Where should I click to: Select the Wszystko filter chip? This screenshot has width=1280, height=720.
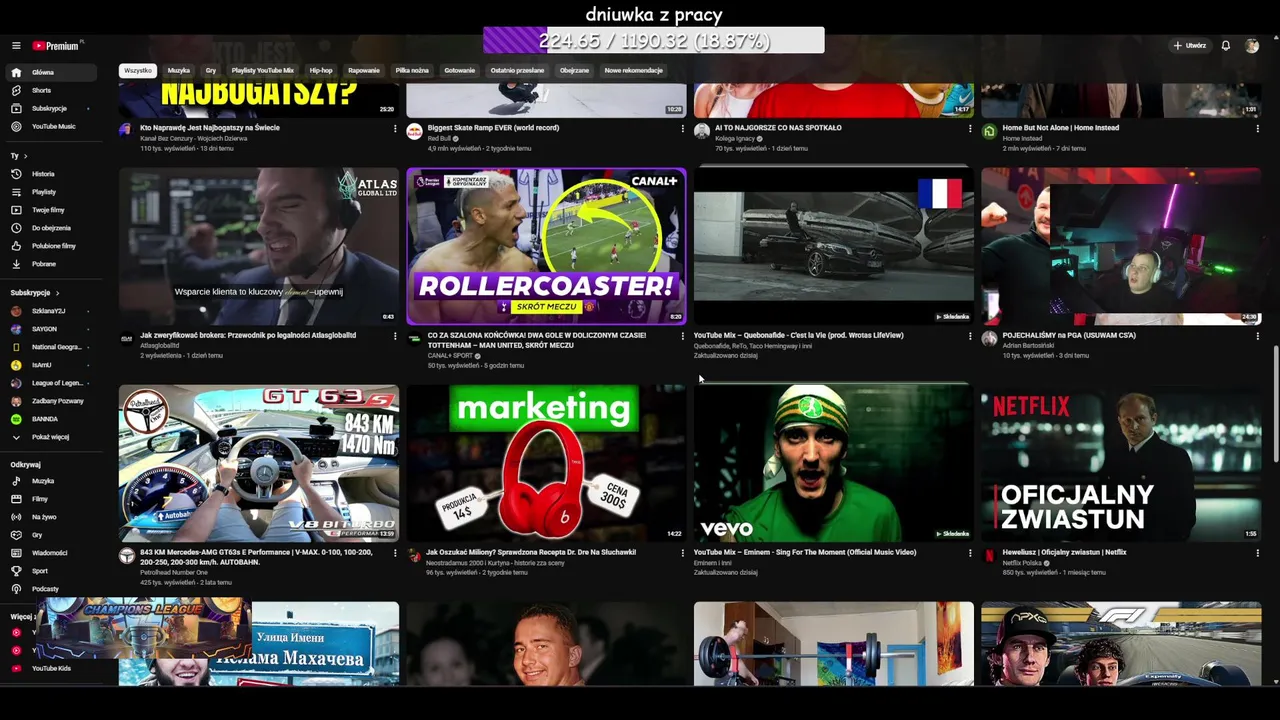pyautogui.click(x=138, y=71)
